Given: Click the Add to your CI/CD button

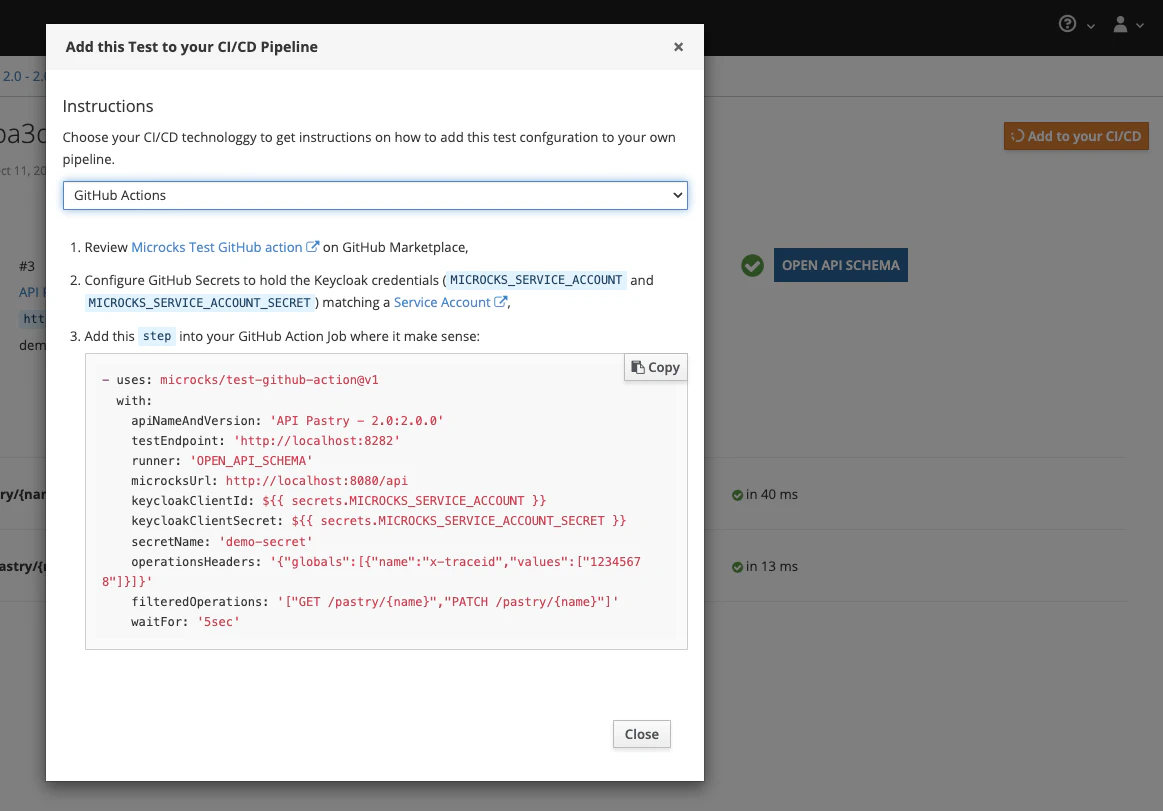Looking at the screenshot, I should pyautogui.click(x=1076, y=136).
